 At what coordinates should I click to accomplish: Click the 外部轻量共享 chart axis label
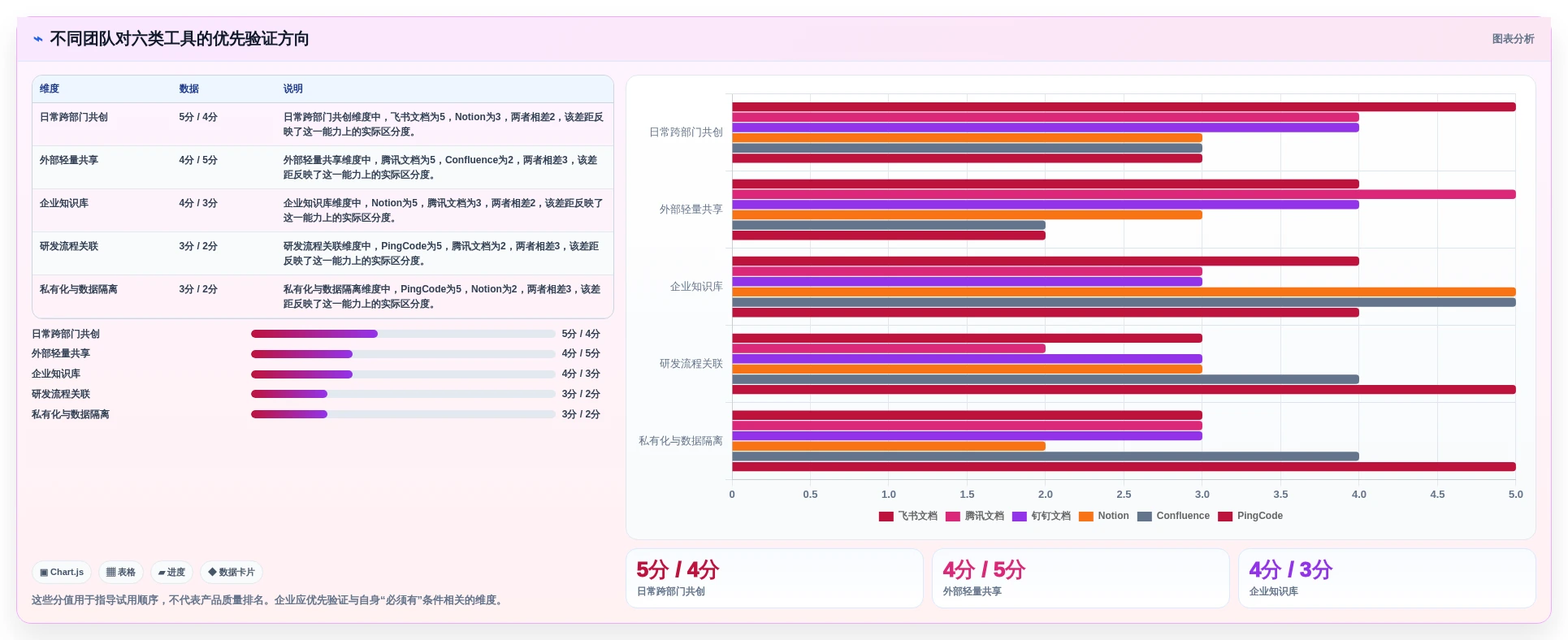pos(691,210)
